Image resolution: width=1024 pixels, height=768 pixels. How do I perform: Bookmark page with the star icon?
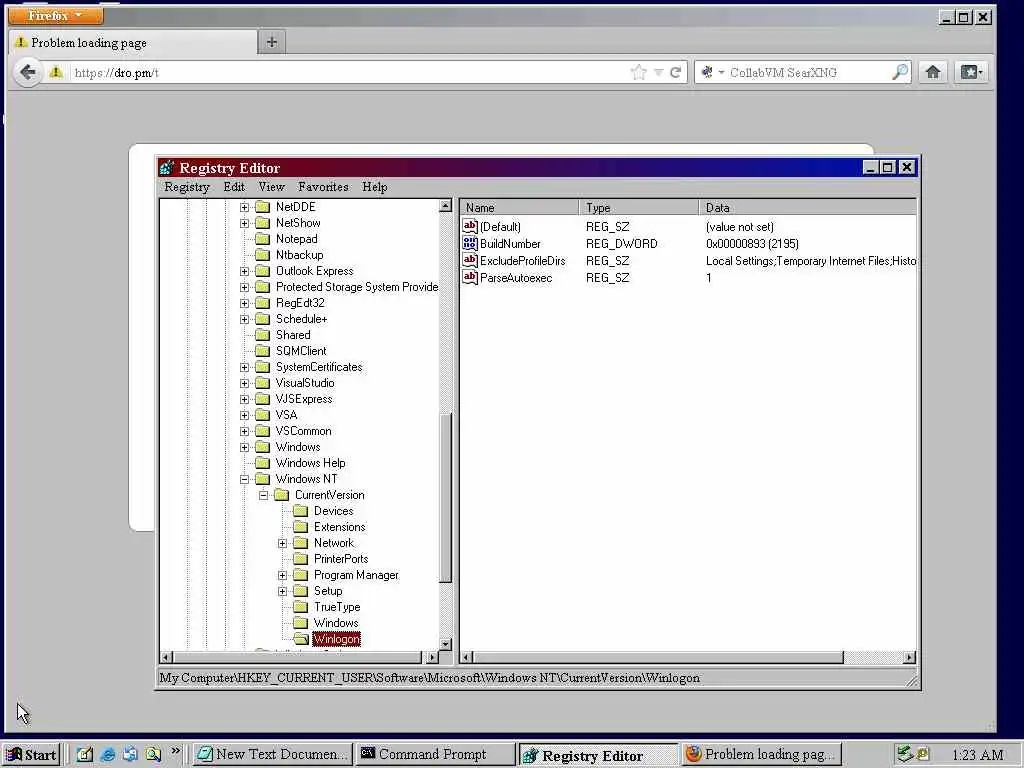638,72
